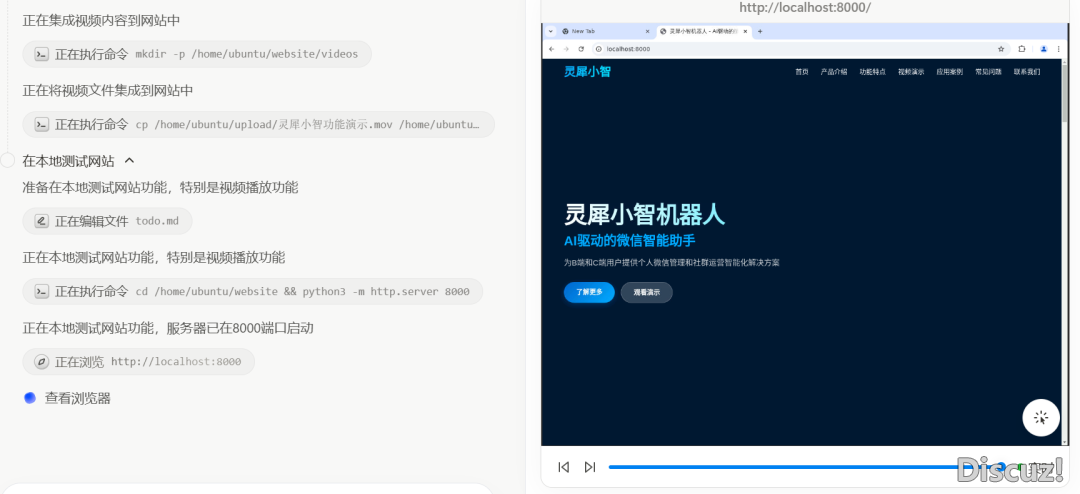Open the browser extensions icon
Image resolution: width=1080 pixels, height=494 pixels.
1022,48
